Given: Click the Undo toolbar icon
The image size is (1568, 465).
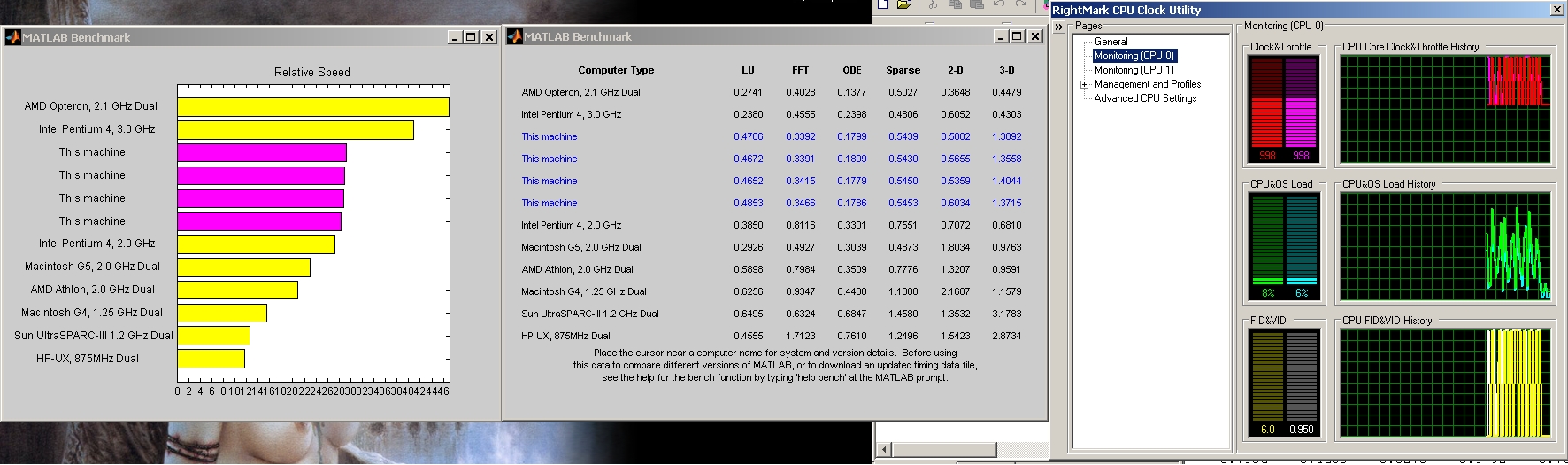Looking at the screenshot, I should pos(999,4).
